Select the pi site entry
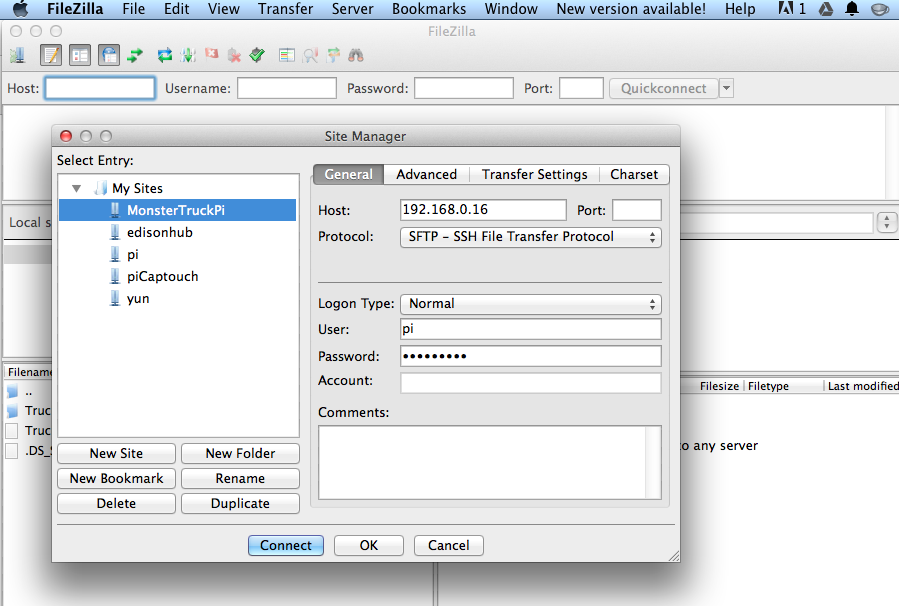The width and height of the screenshot is (899, 606). [132, 255]
